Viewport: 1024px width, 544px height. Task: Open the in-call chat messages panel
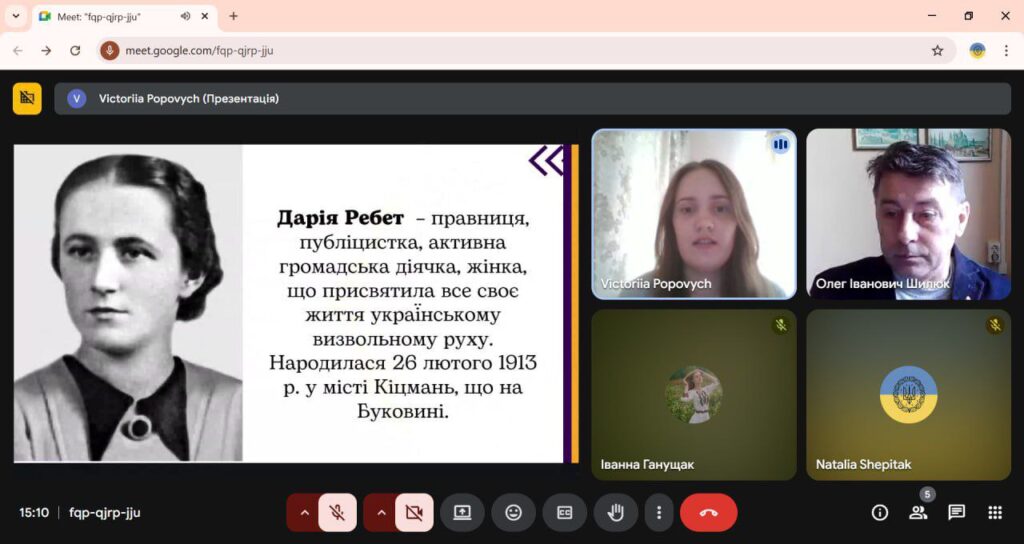pyautogui.click(x=957, y=513)
